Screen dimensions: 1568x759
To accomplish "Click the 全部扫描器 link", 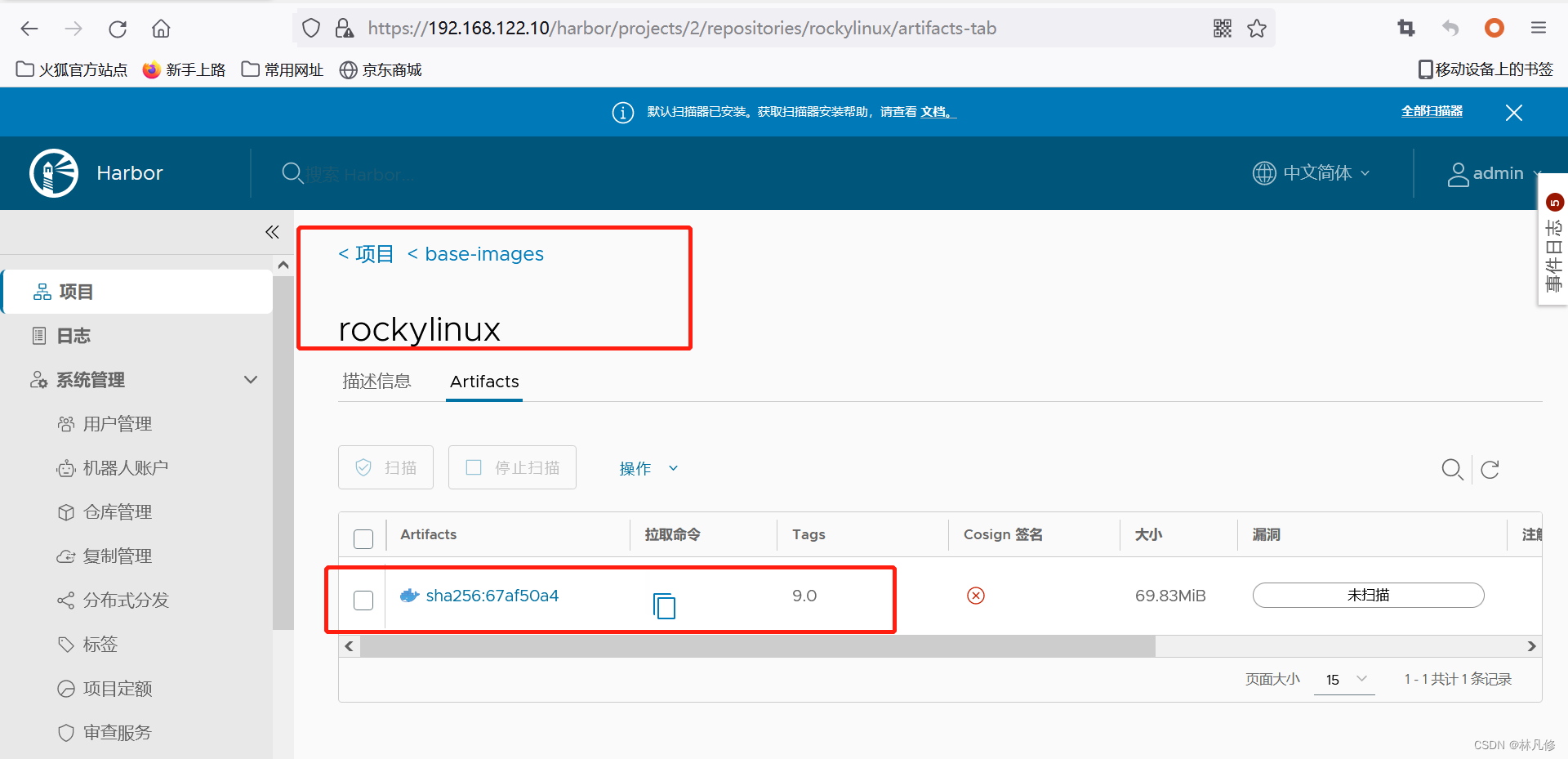I will coord(1432,111).
